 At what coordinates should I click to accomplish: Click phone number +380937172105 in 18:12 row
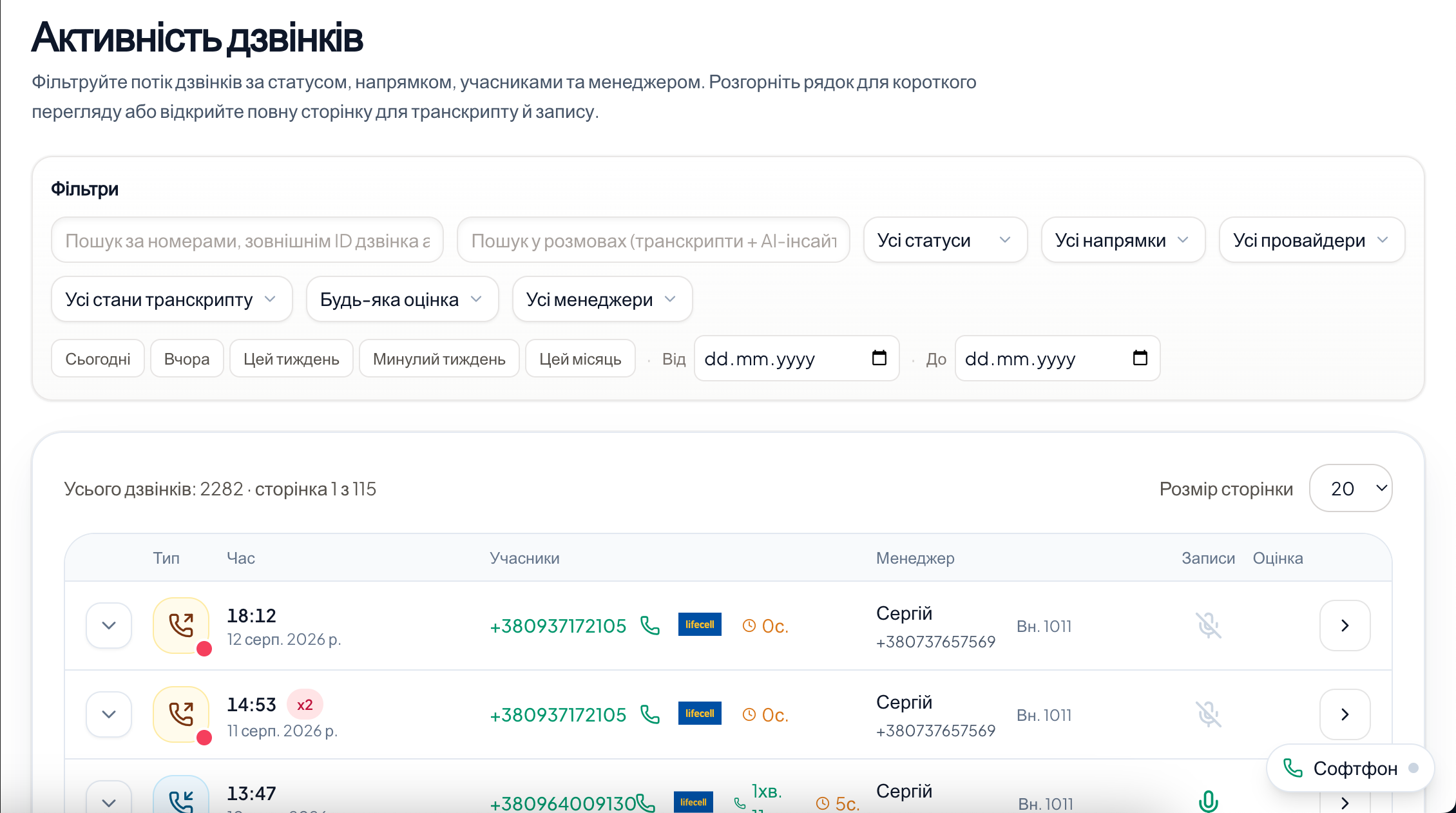point(558,626)
